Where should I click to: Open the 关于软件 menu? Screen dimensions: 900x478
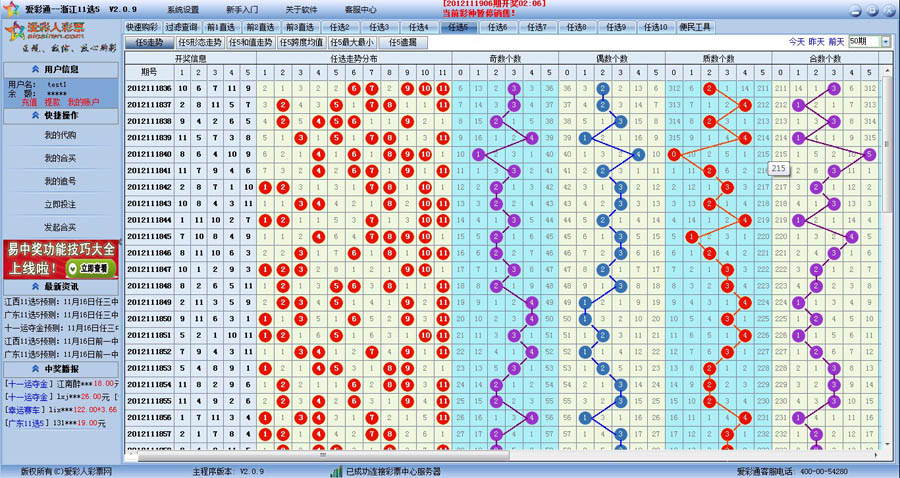(x=301, y=10)
